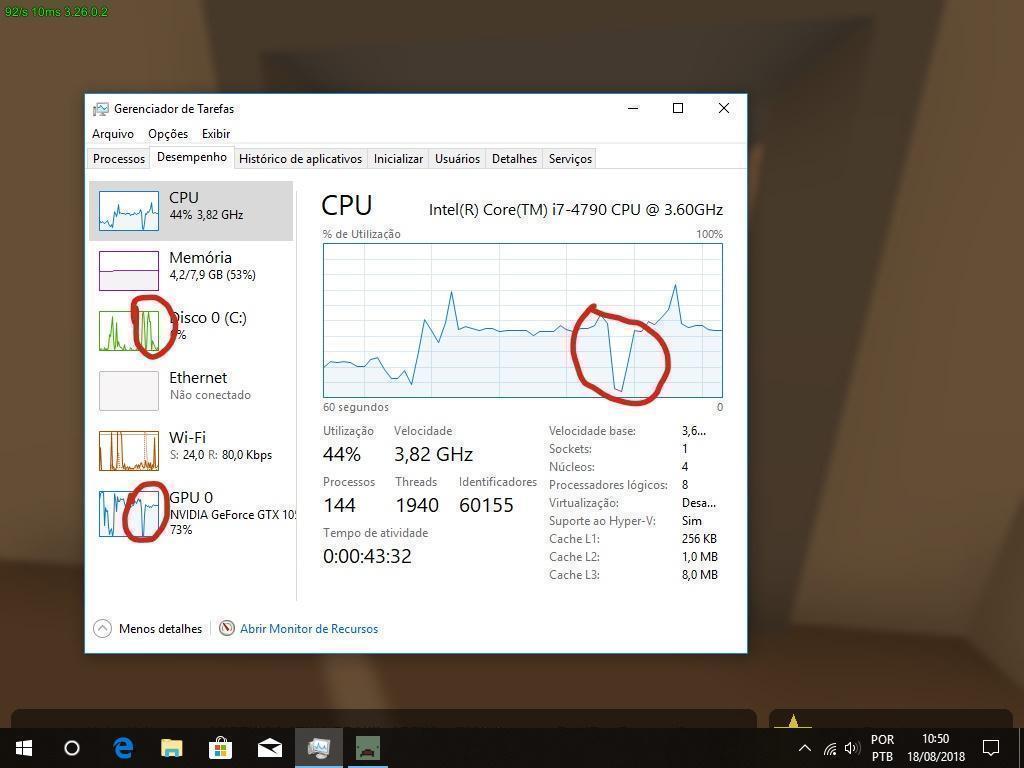1024x768 pixels.
Task: Open the Disco 0 (C:) performance entry
Action: 191,330
